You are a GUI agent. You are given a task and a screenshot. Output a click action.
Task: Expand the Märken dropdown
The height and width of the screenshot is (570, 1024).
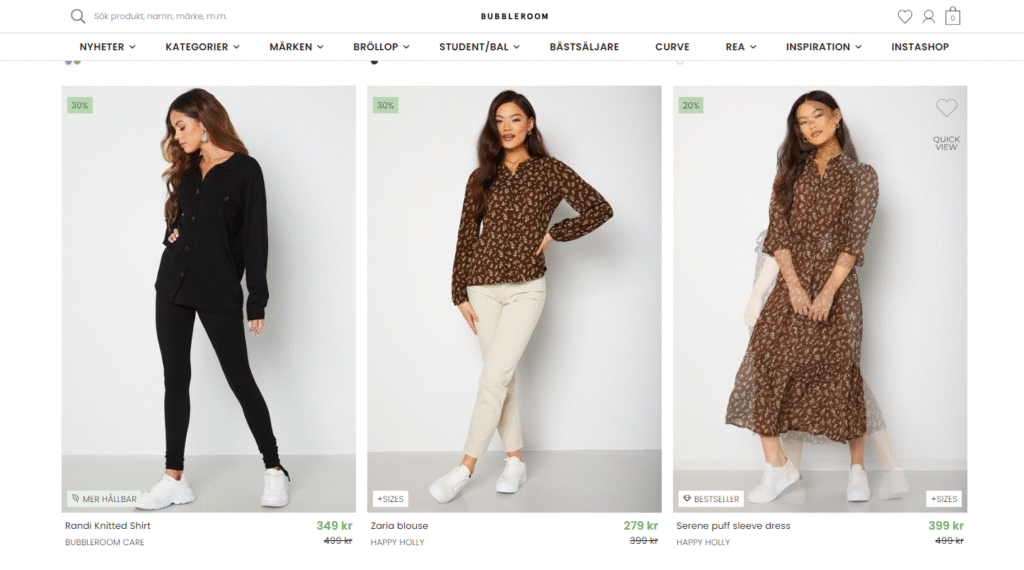click(x=296, y=47)
